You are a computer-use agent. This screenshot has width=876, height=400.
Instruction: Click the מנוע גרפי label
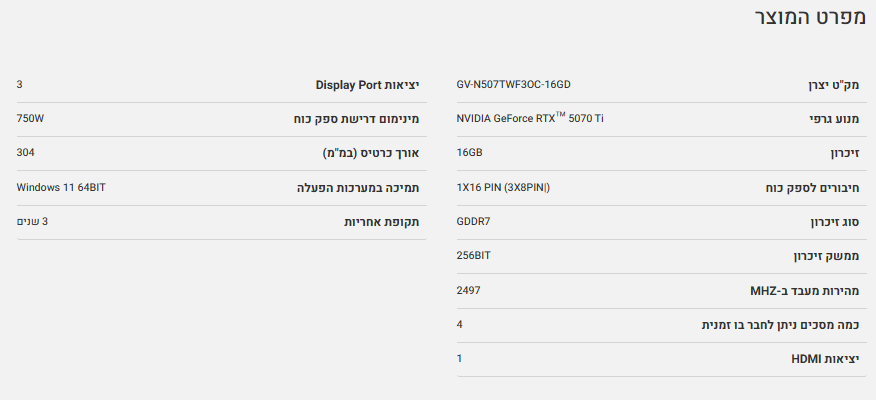pos(834,119)
